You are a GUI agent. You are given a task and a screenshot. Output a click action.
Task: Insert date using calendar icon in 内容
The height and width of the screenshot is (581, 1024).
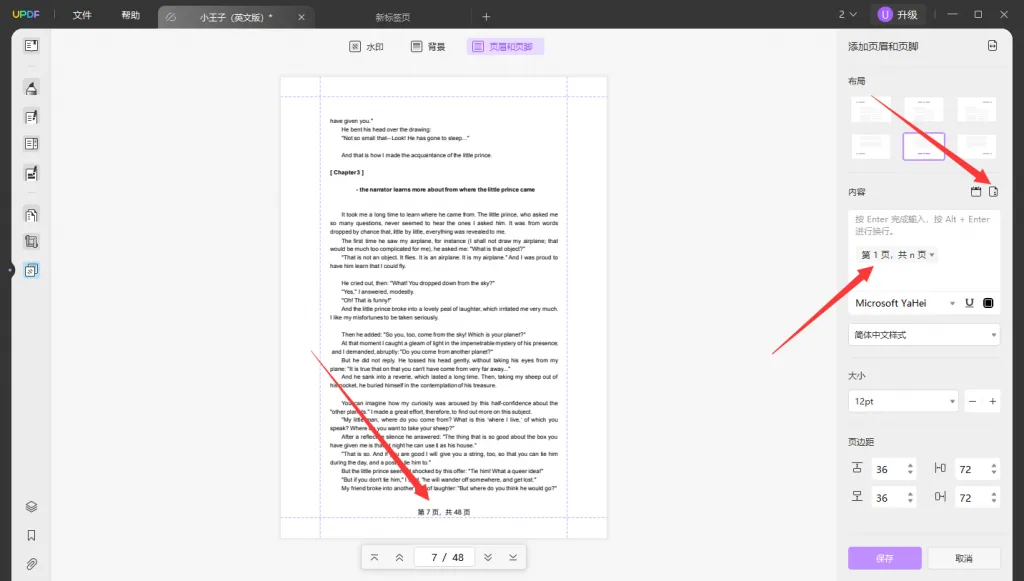(x=976, y=192)
